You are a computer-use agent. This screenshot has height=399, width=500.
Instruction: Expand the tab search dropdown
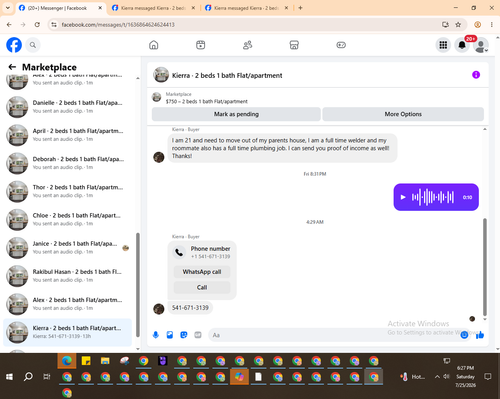coord(8,8)
